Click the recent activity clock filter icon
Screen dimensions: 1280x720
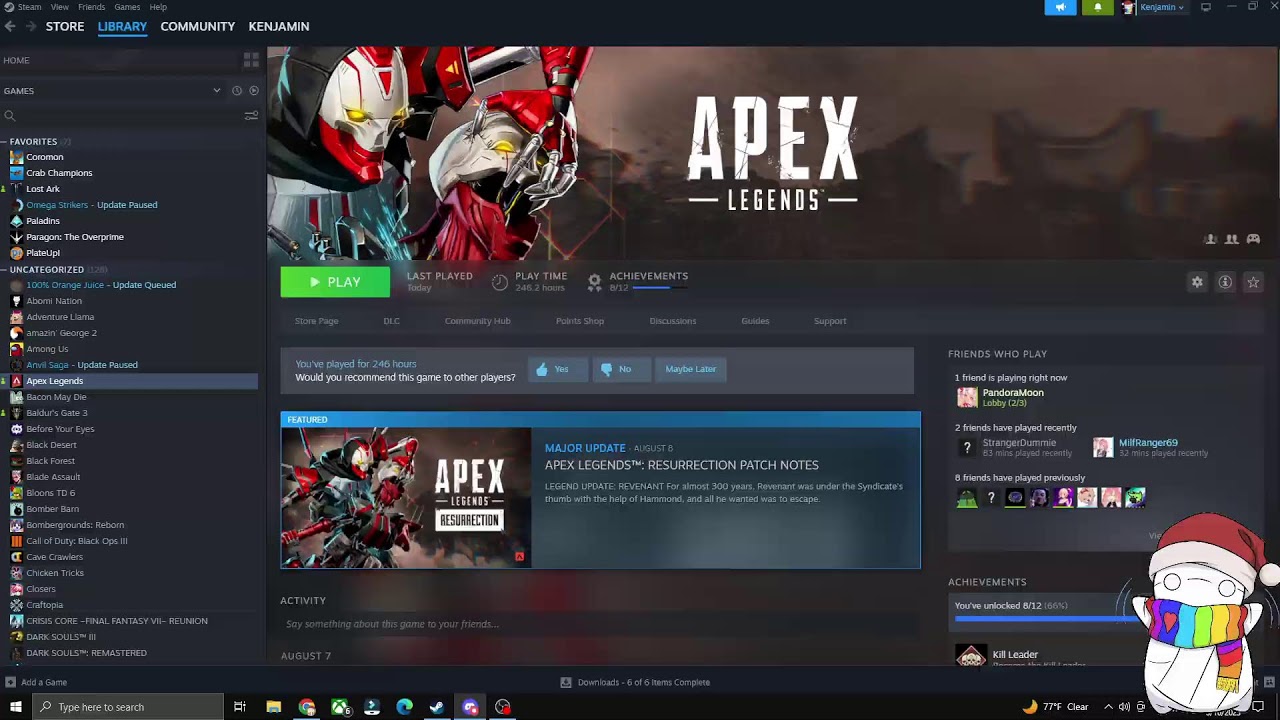pyautogui.click(x=237, y=91)
